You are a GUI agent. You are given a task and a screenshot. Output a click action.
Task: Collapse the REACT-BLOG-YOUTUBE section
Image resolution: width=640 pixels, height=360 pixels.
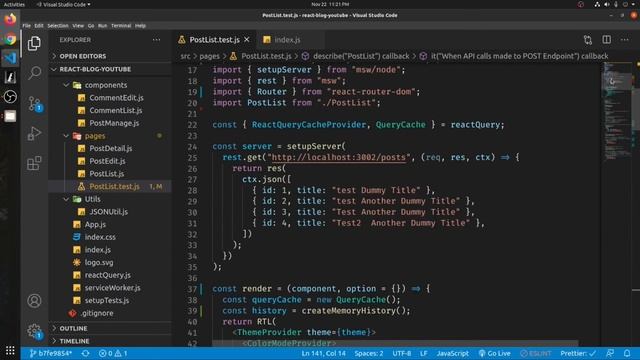(95, 69)
